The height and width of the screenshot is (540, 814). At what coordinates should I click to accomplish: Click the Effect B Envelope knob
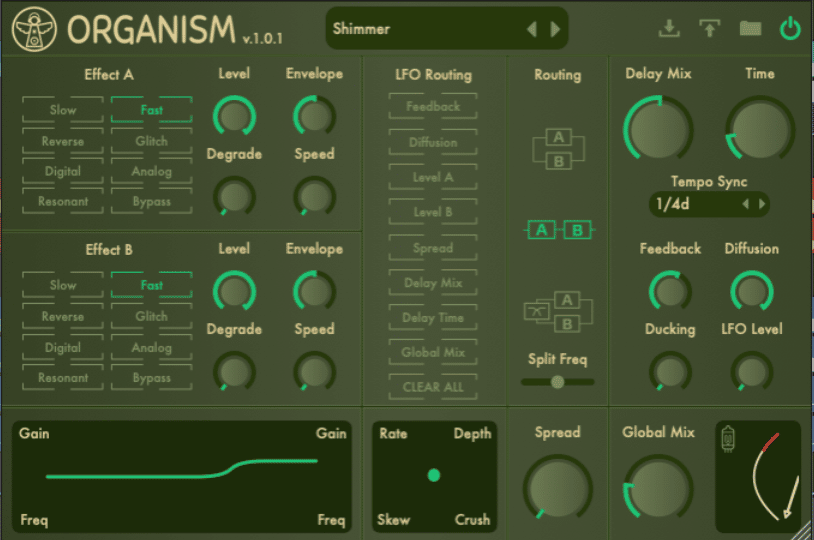[314, 291]
